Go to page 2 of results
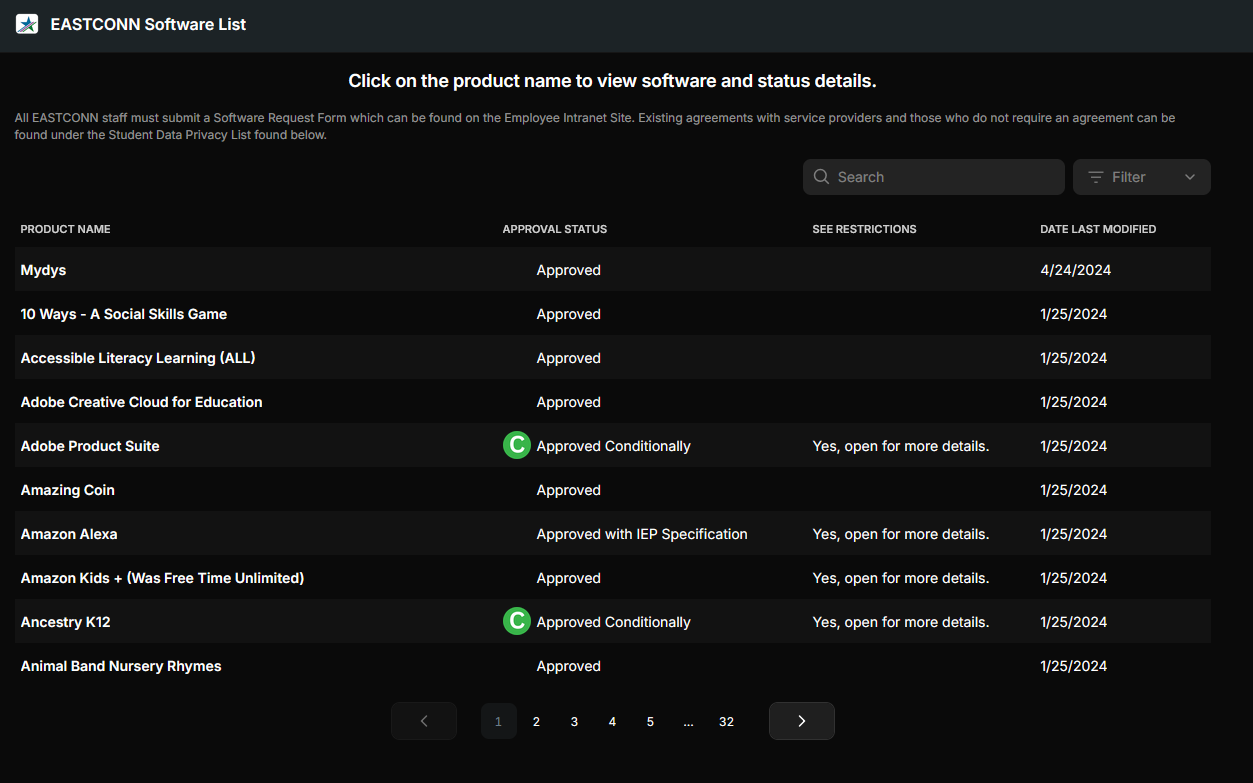This screenshot has height=783, width=1253. click(536, 721)
